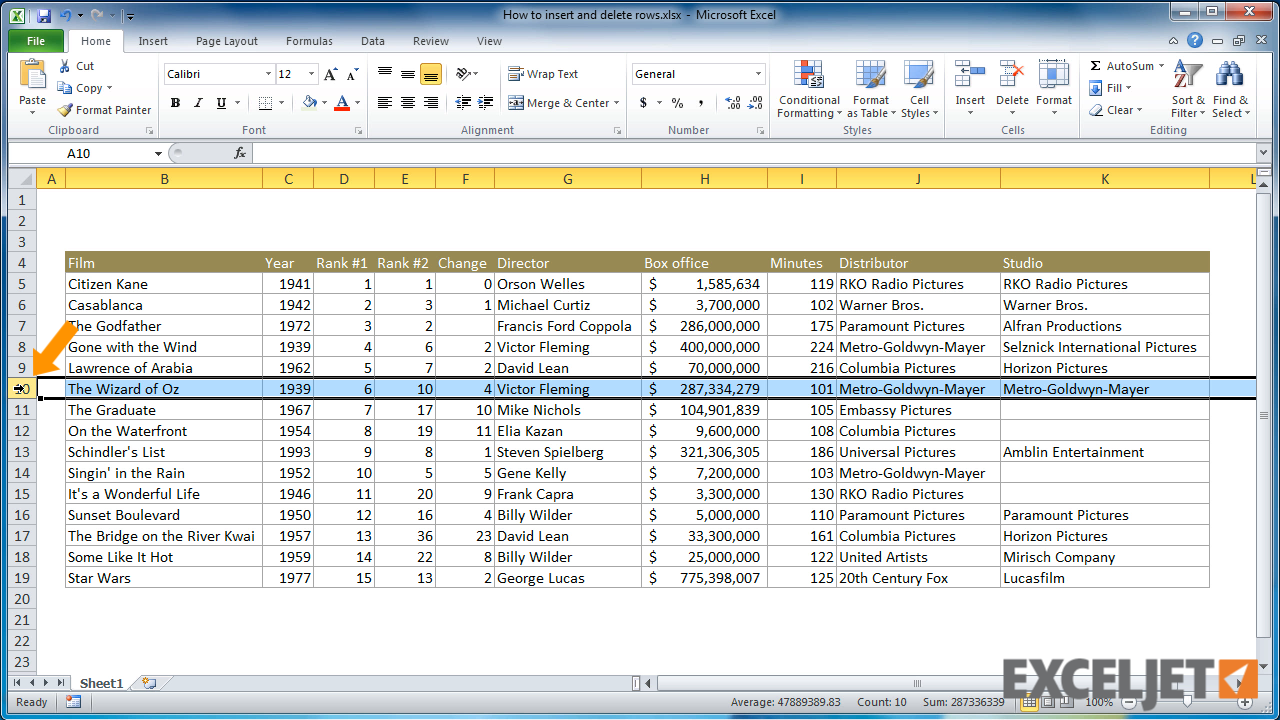Click the AutoSum button
This screenshot has width=1280, height=720.
tap(1127, 66)
